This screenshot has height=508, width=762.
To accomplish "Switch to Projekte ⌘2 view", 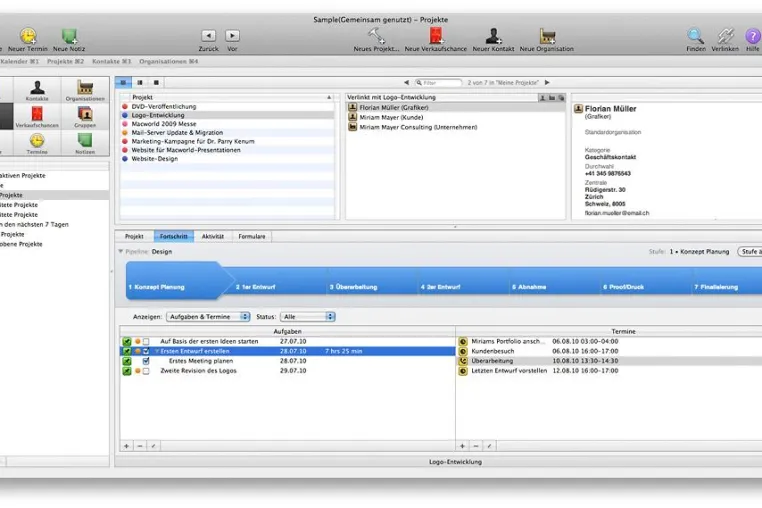I will [x=66, y=61].
